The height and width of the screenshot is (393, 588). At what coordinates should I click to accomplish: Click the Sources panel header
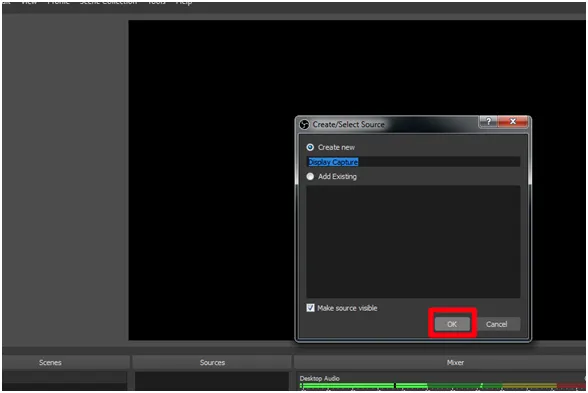212,362
